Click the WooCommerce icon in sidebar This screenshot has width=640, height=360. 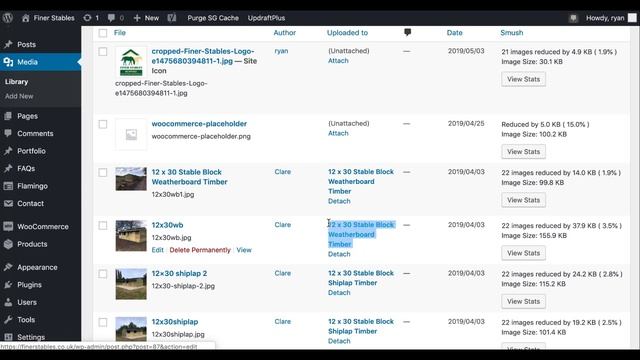tap(8, 227)
